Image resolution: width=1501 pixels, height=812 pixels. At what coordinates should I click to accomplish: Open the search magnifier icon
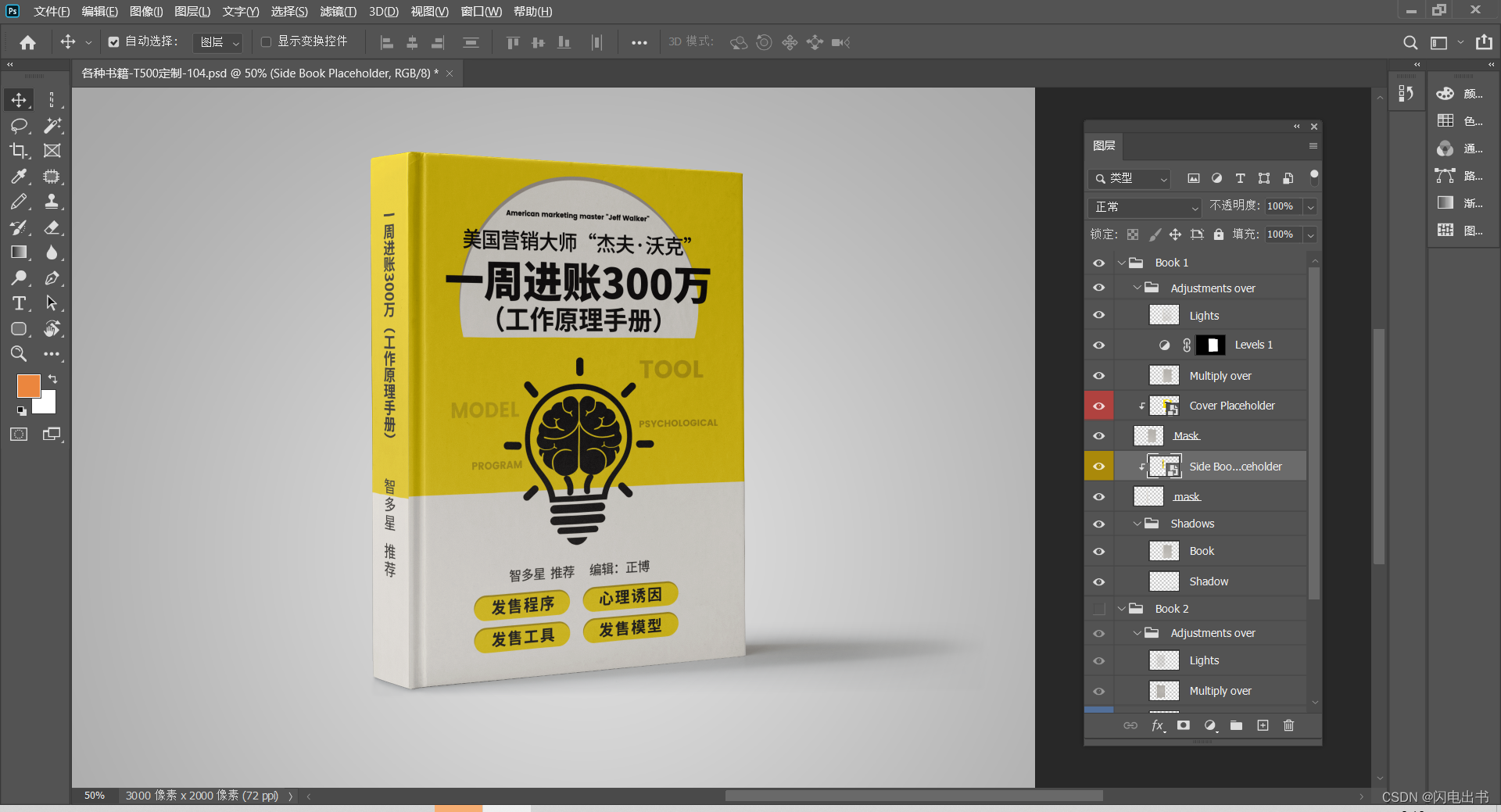[x=1410, y=42]
